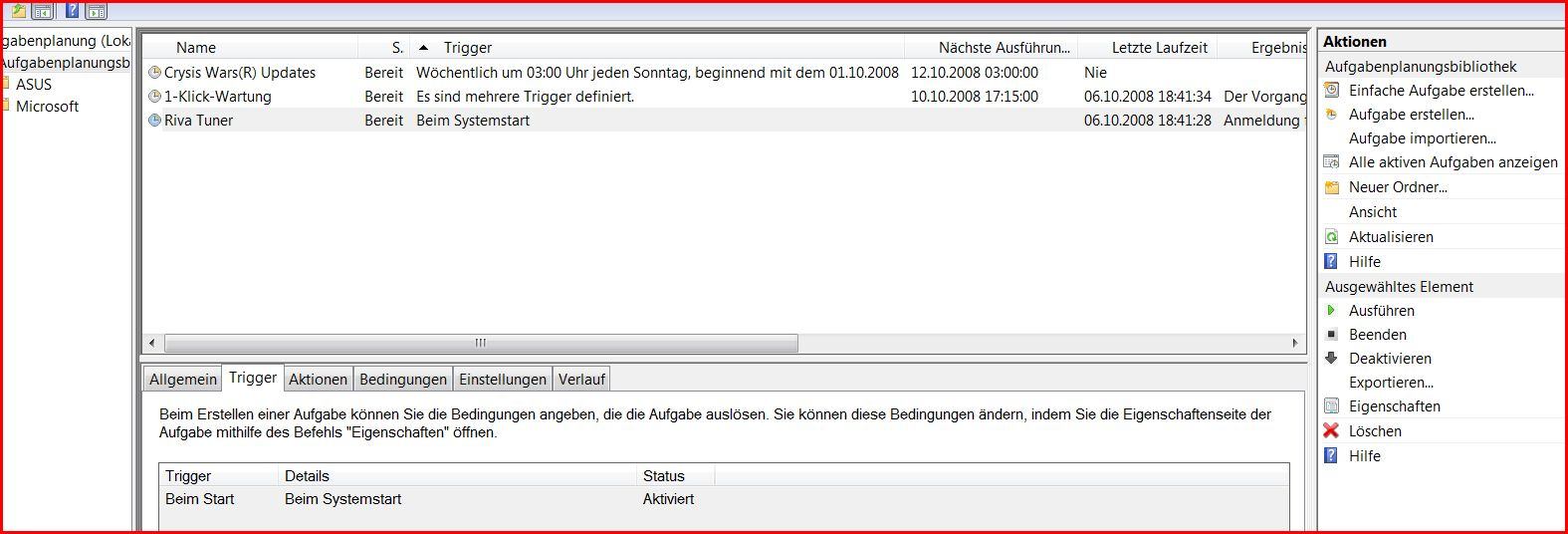Choose Exportieren... for the selected task
The width and height of the screenshot is (1568, 534).
click(x=1391, y=382)
